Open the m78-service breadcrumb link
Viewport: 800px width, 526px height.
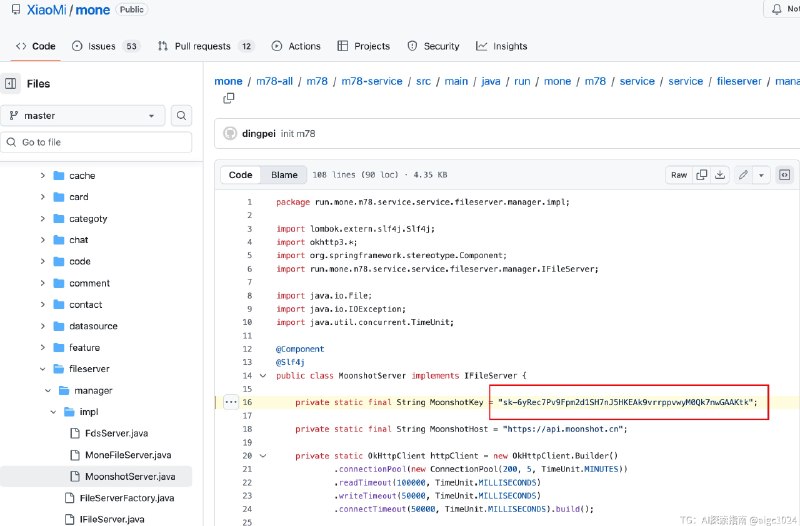coord(371,81)
